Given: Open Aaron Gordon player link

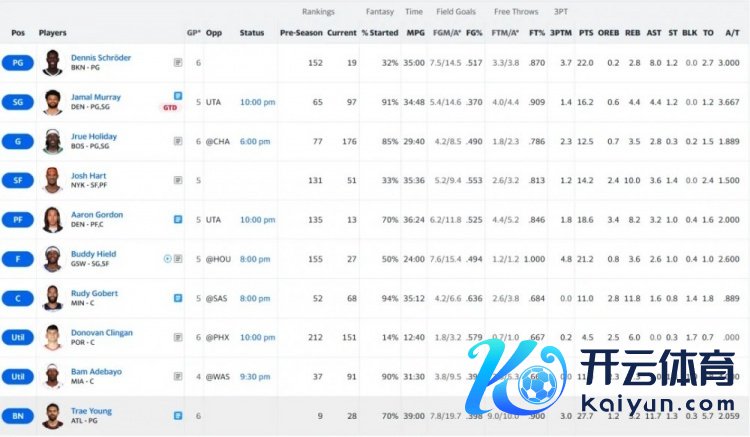Looking at the screenshot, I should 97,215.
